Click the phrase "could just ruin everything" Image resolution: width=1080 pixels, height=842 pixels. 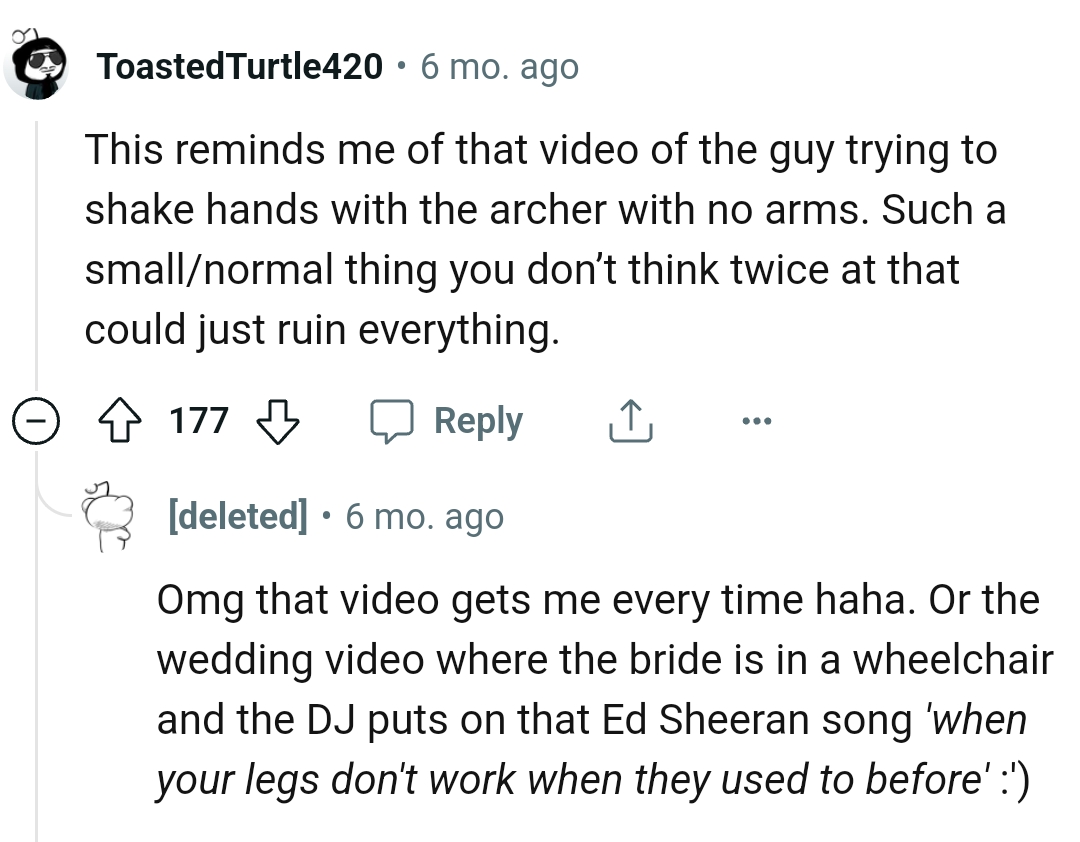click(x=320, y=330)
